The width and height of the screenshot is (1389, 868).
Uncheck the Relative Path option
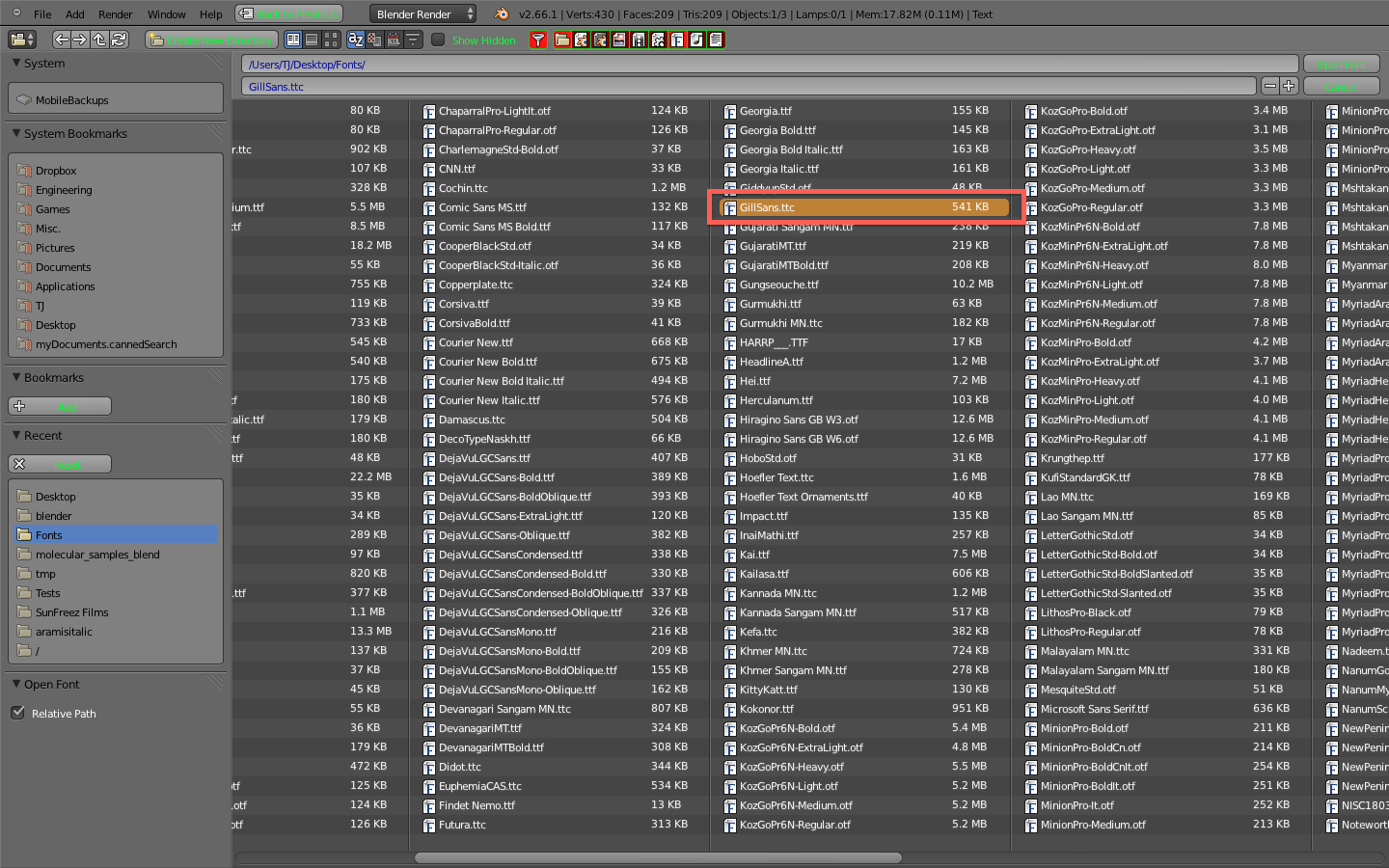(x=17, y=713)
